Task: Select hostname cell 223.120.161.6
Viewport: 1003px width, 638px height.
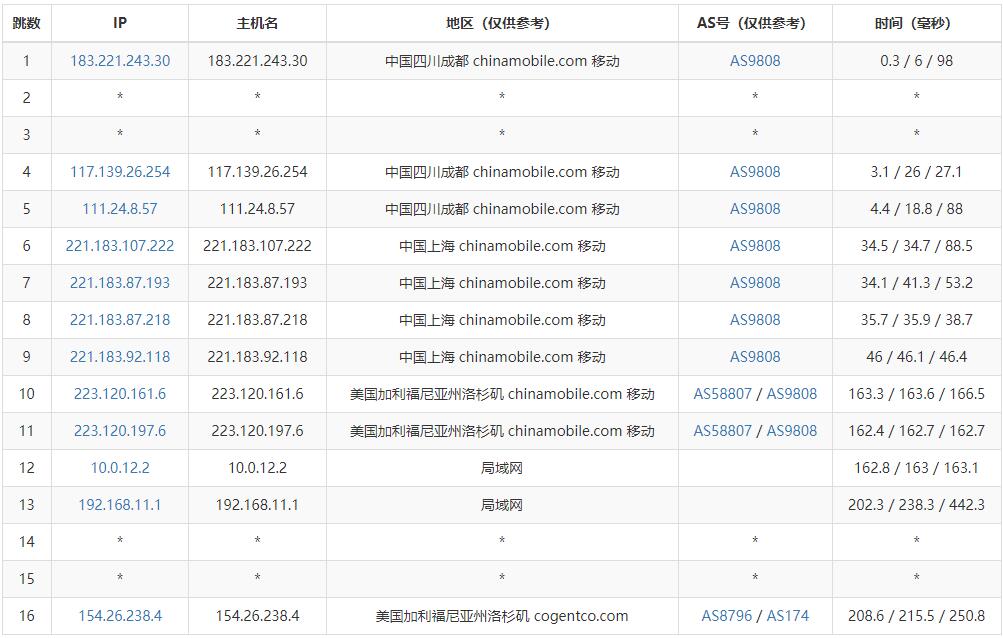Action: click(257, 394)
